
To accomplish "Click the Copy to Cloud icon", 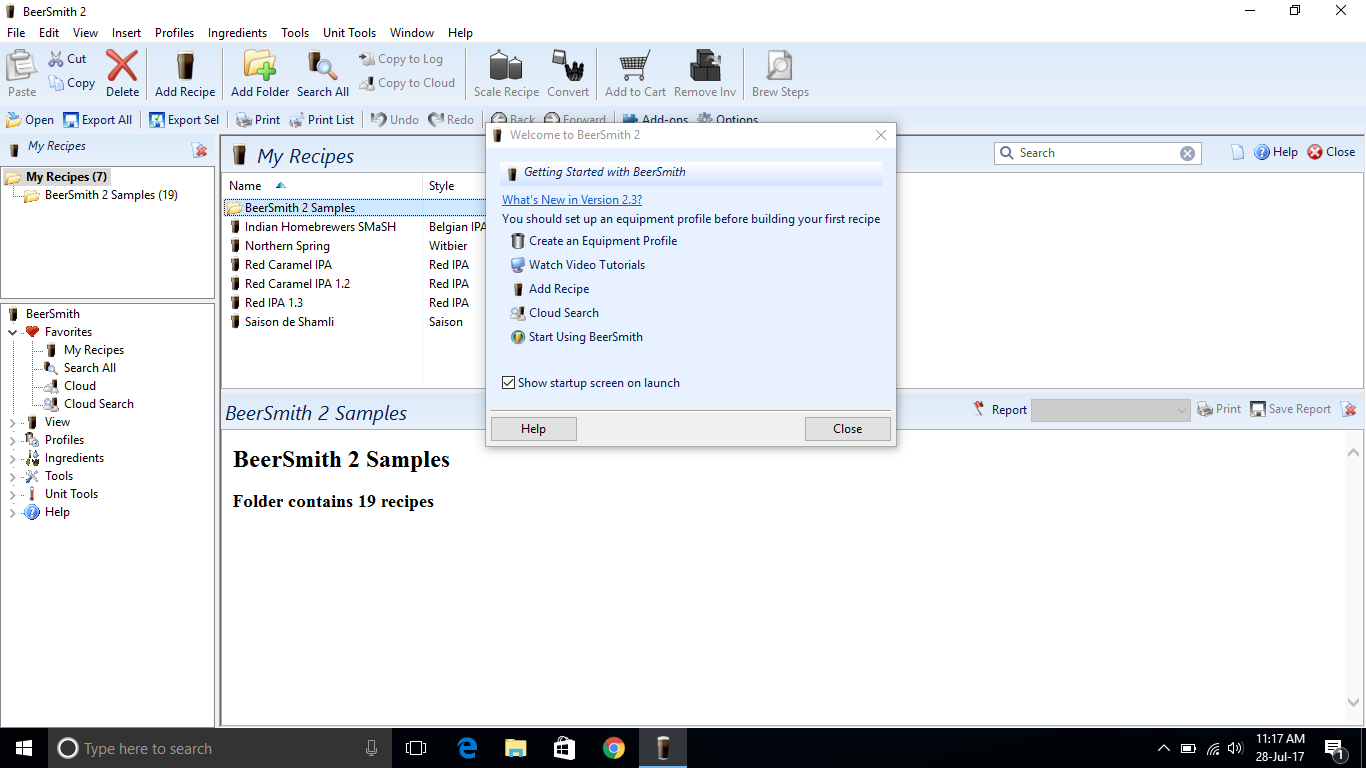I will tap(367, 83).
